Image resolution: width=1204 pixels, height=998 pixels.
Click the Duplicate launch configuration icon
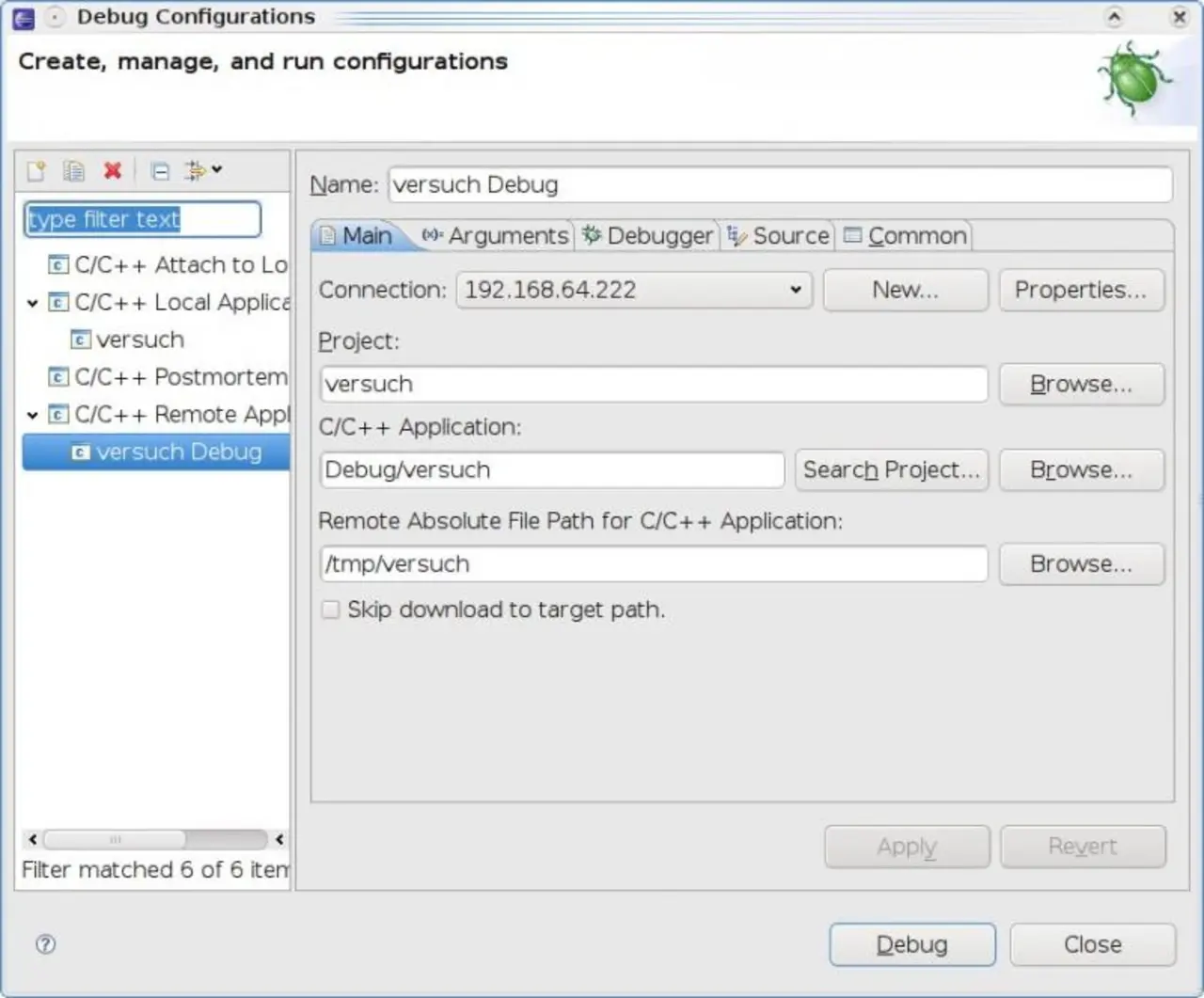click(x=73, y=170)
